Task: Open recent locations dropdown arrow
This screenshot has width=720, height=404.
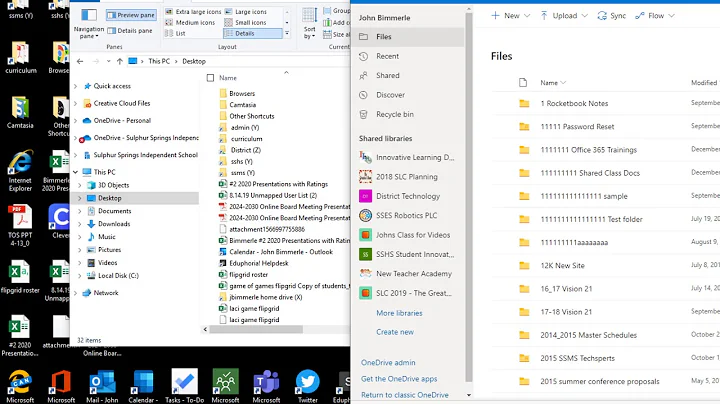Action: coord(108,61)
